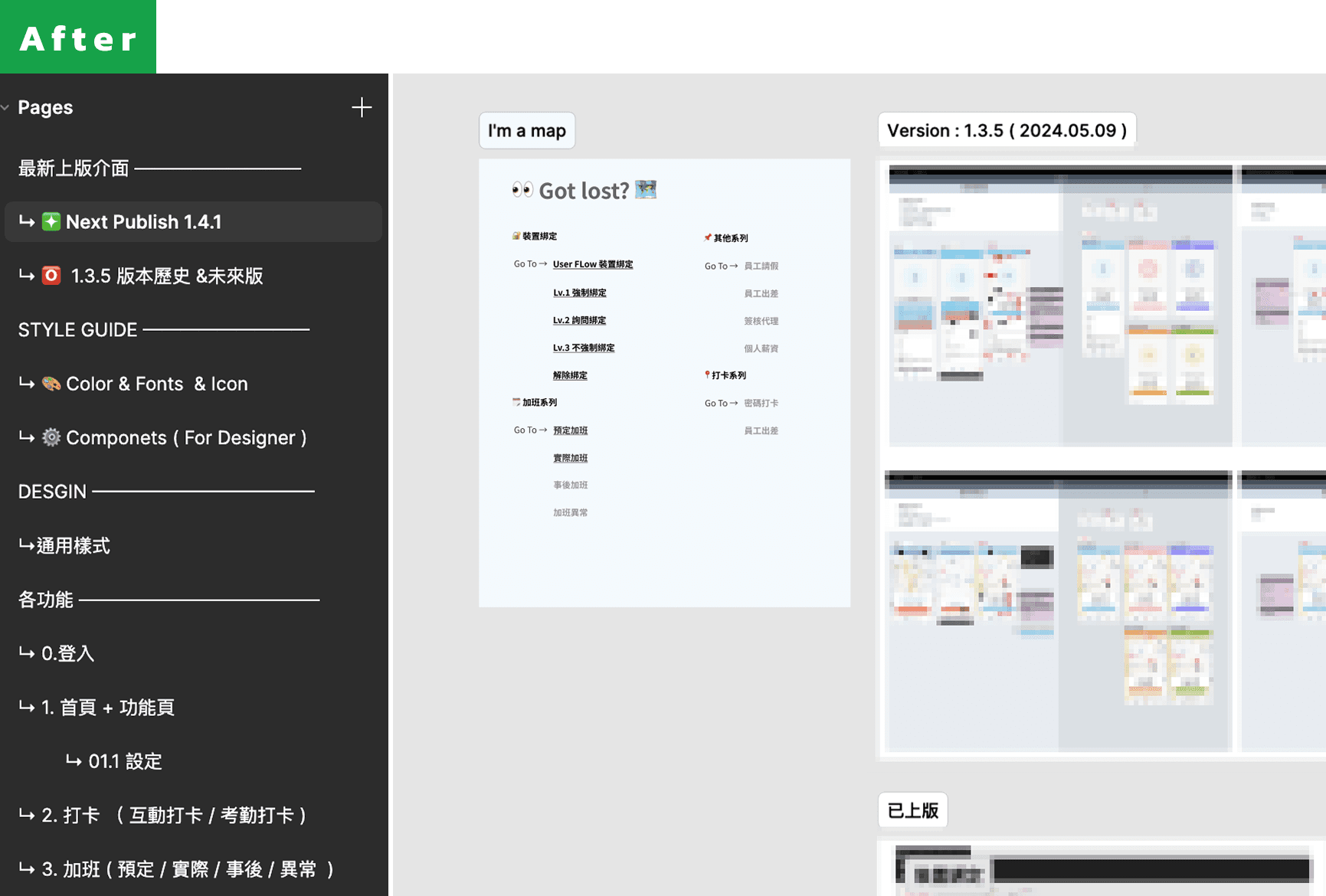Image resolution: width=1326 pixels, height=896 pixels.
Task: Follow Lv.2 詢問綁定 link
Action: [580, 320]
